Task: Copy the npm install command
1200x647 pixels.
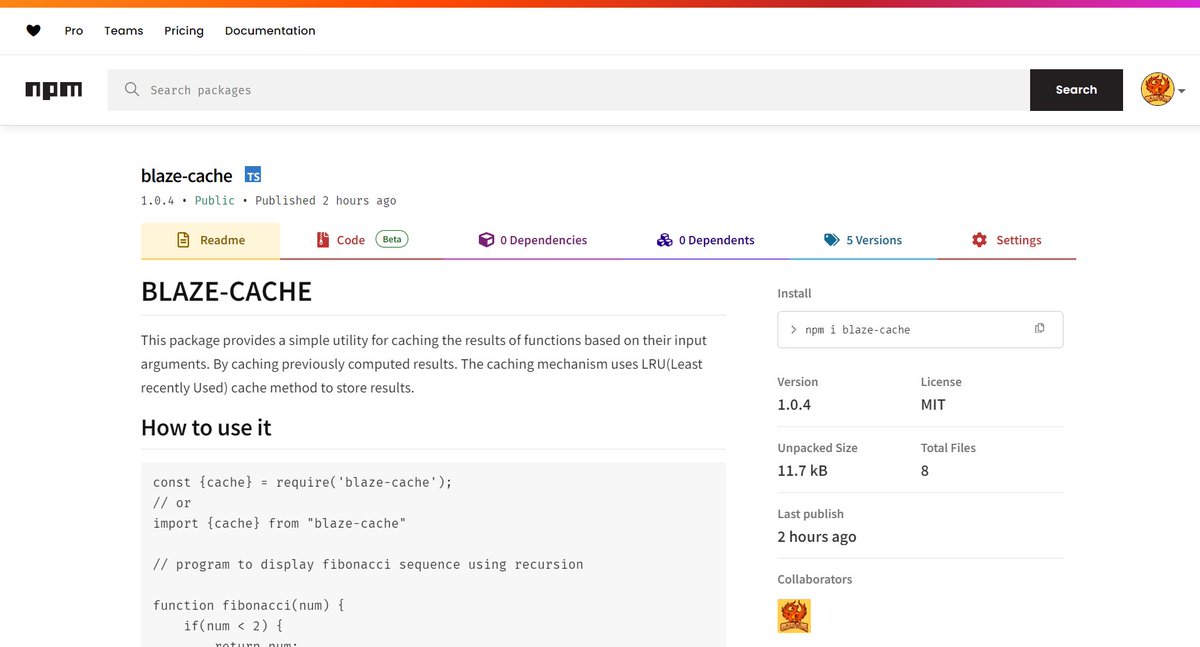Action: 1040,328
